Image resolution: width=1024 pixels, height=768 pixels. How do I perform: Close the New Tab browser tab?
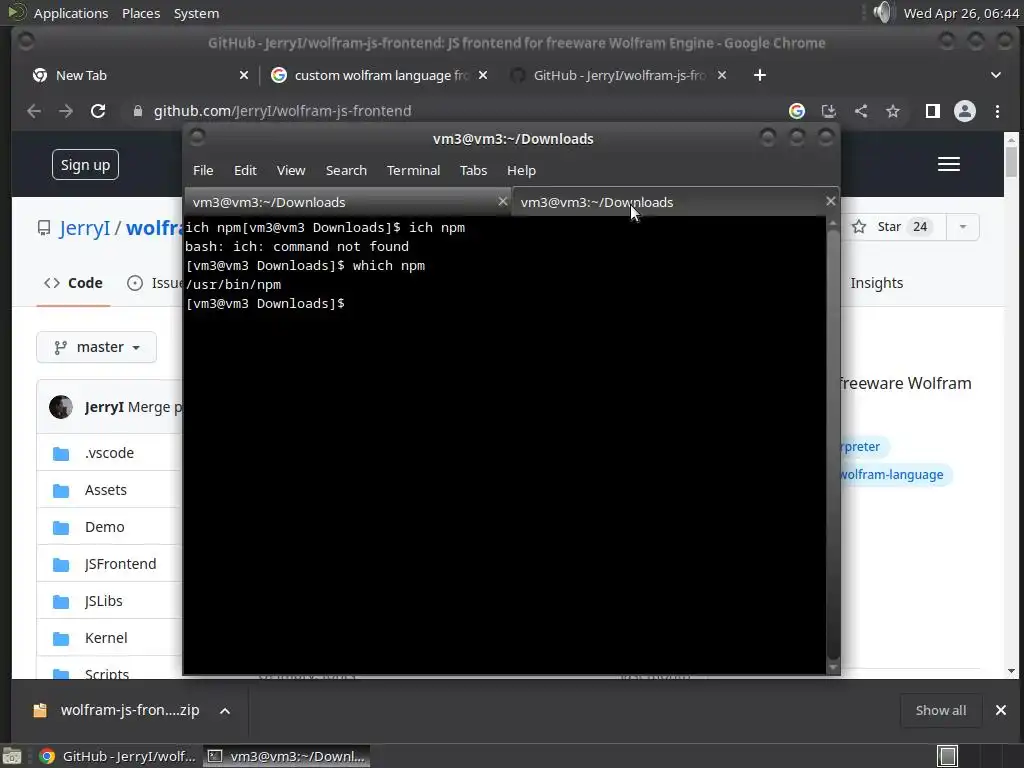pos(244,75)
